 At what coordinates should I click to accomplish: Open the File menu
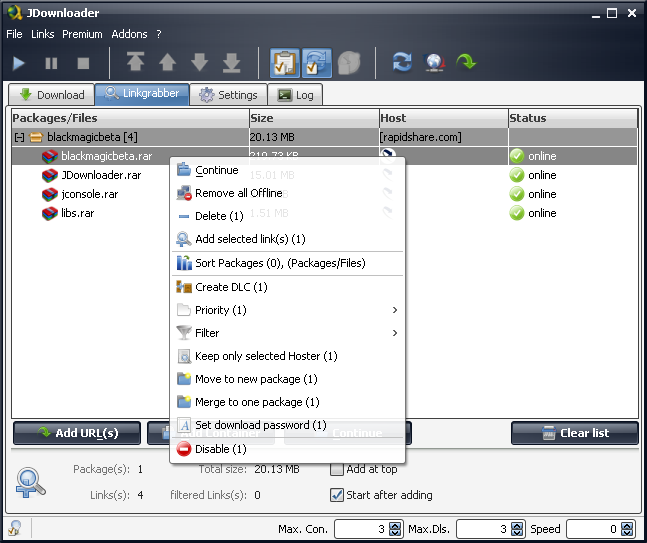click(x=14, y=34)
